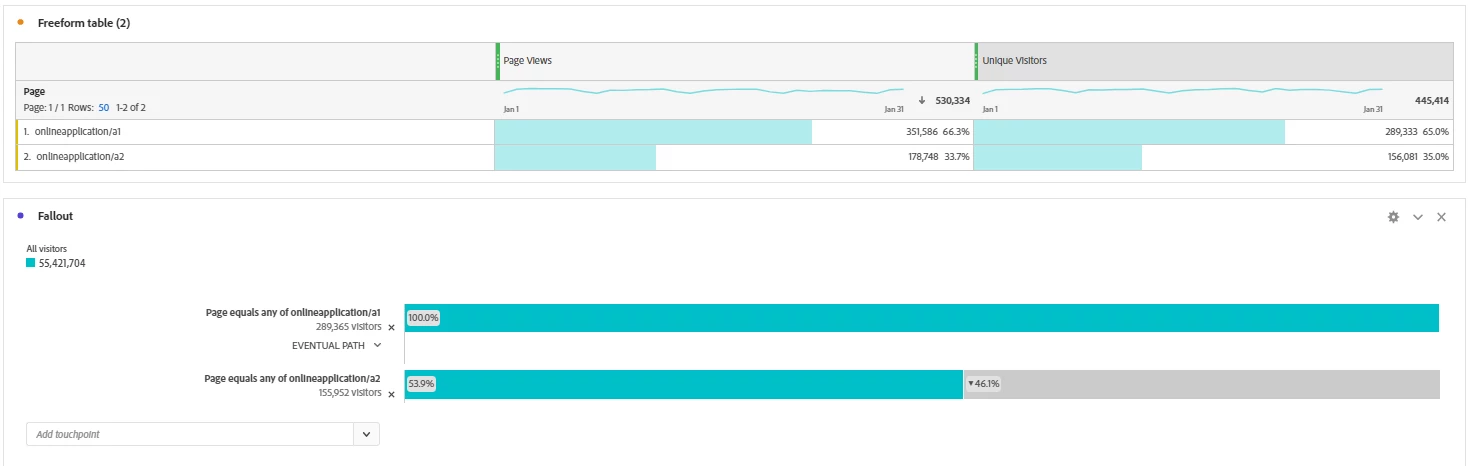Select the Unique Visitors column header
The height and width of the screenshot is (466, 1471).
point(1214,61)
